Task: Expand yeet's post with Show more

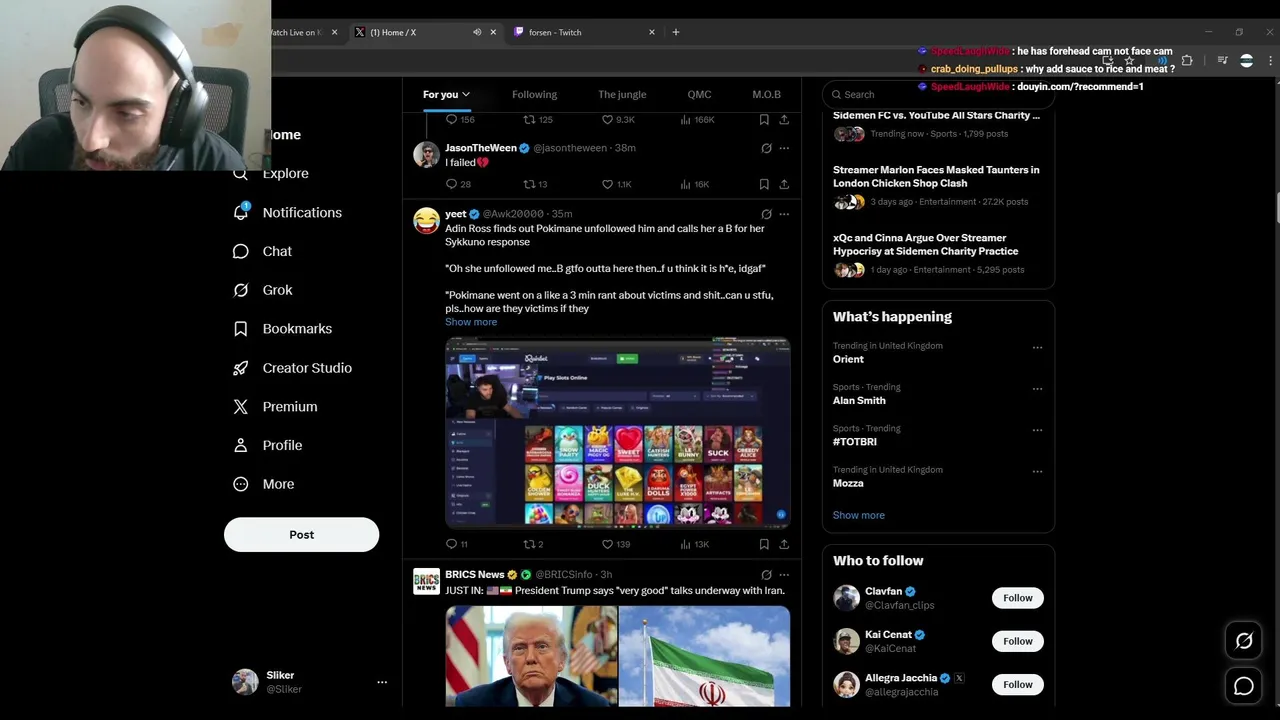Action: pos(471,322)
